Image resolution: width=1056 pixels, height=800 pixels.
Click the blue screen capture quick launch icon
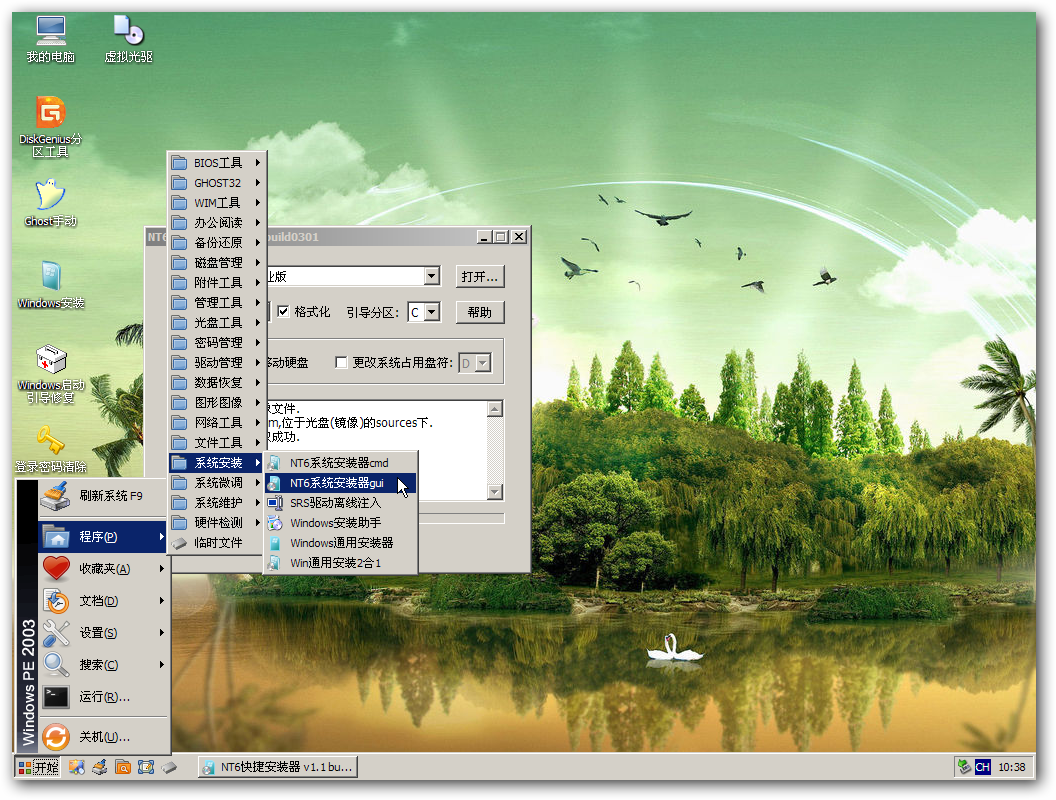click(145, 766)
